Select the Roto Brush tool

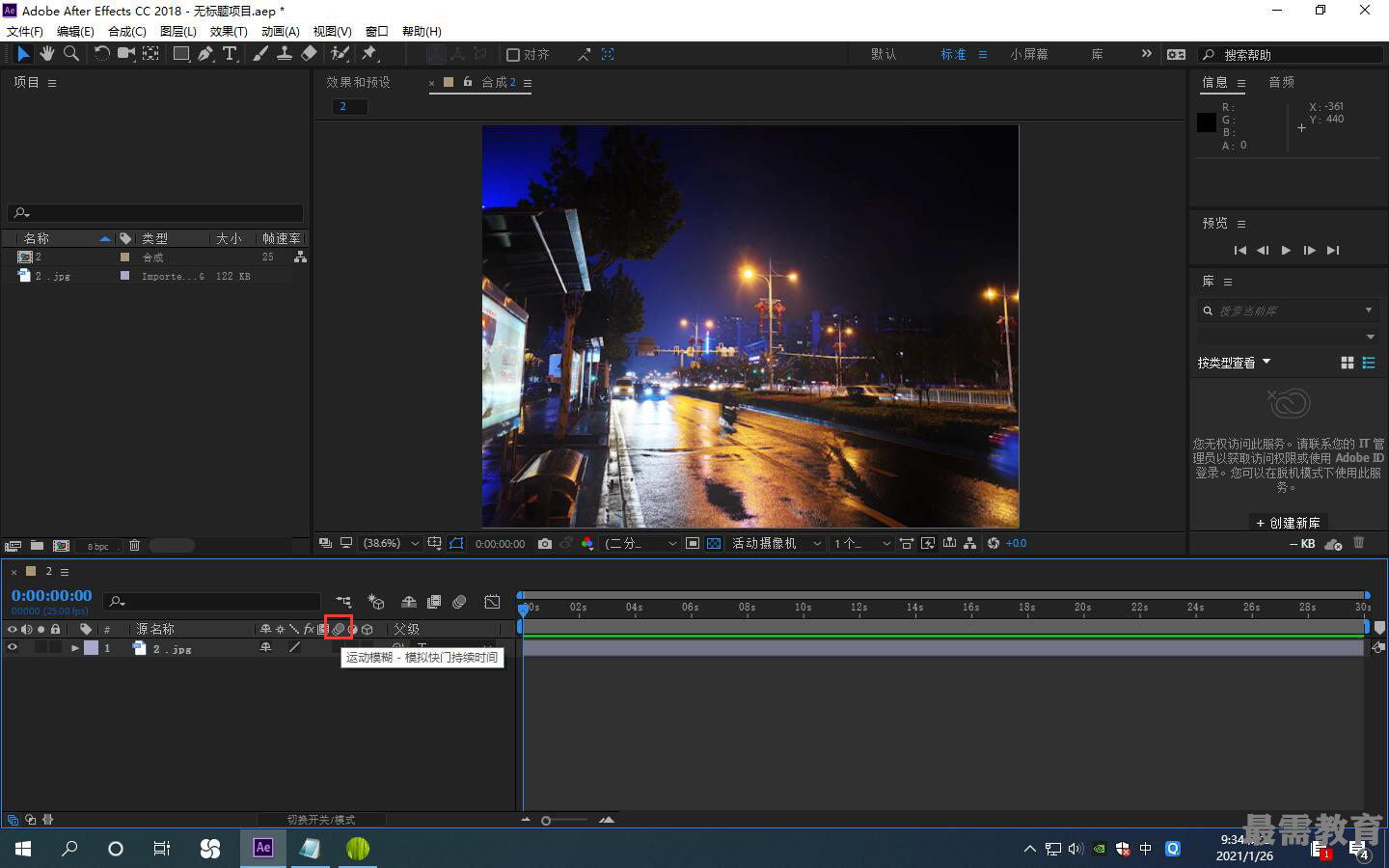[x=340, y=54]
